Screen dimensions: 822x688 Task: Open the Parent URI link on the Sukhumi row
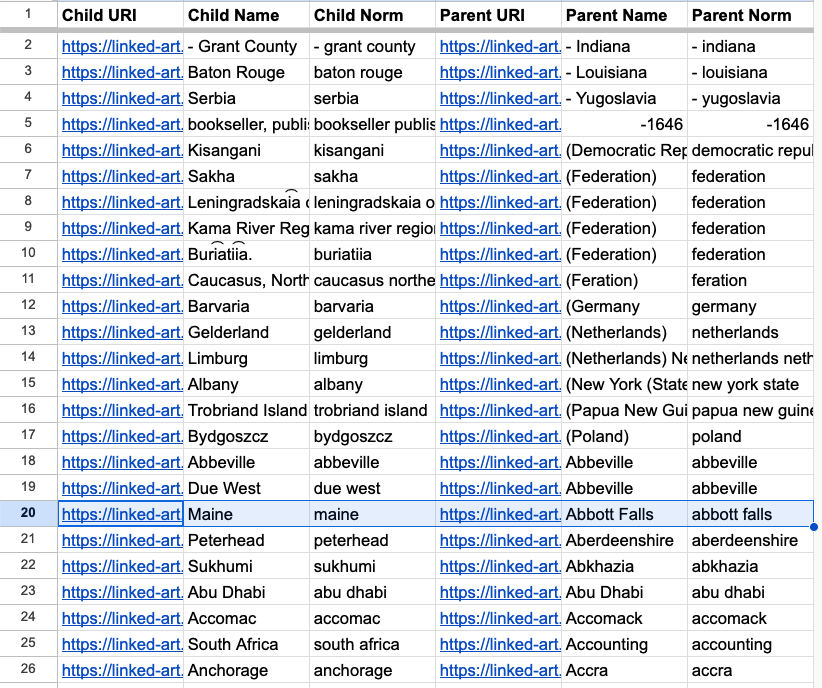[498, 566]
